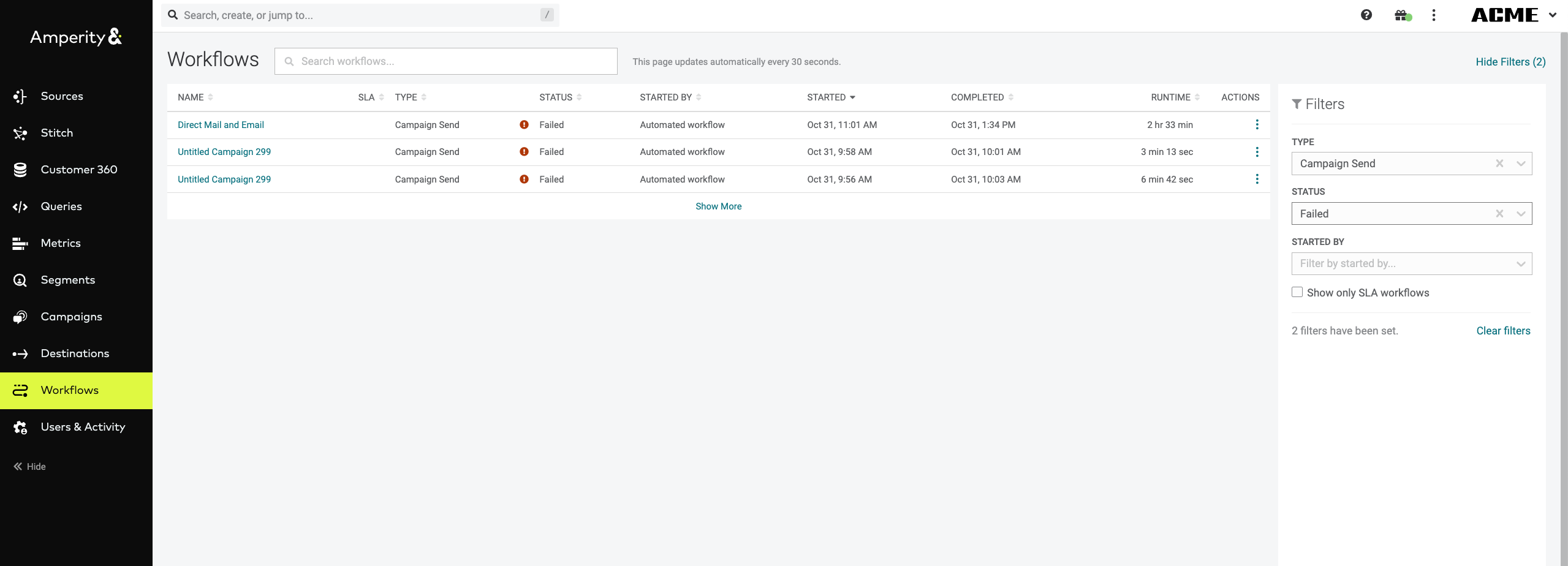
Task: Sort by Name column
Action: point(195,97)
